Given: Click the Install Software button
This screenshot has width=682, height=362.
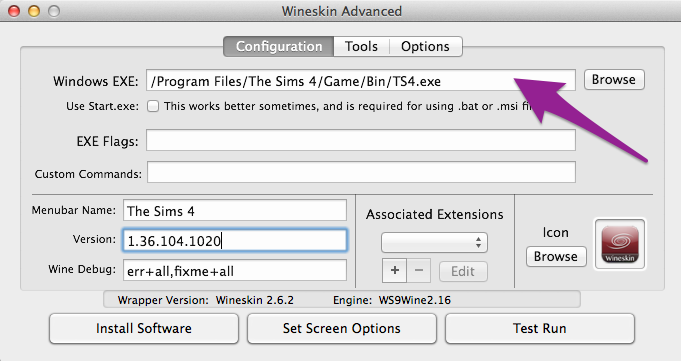Looking at the screenshot, I should (x=144, y=328).
